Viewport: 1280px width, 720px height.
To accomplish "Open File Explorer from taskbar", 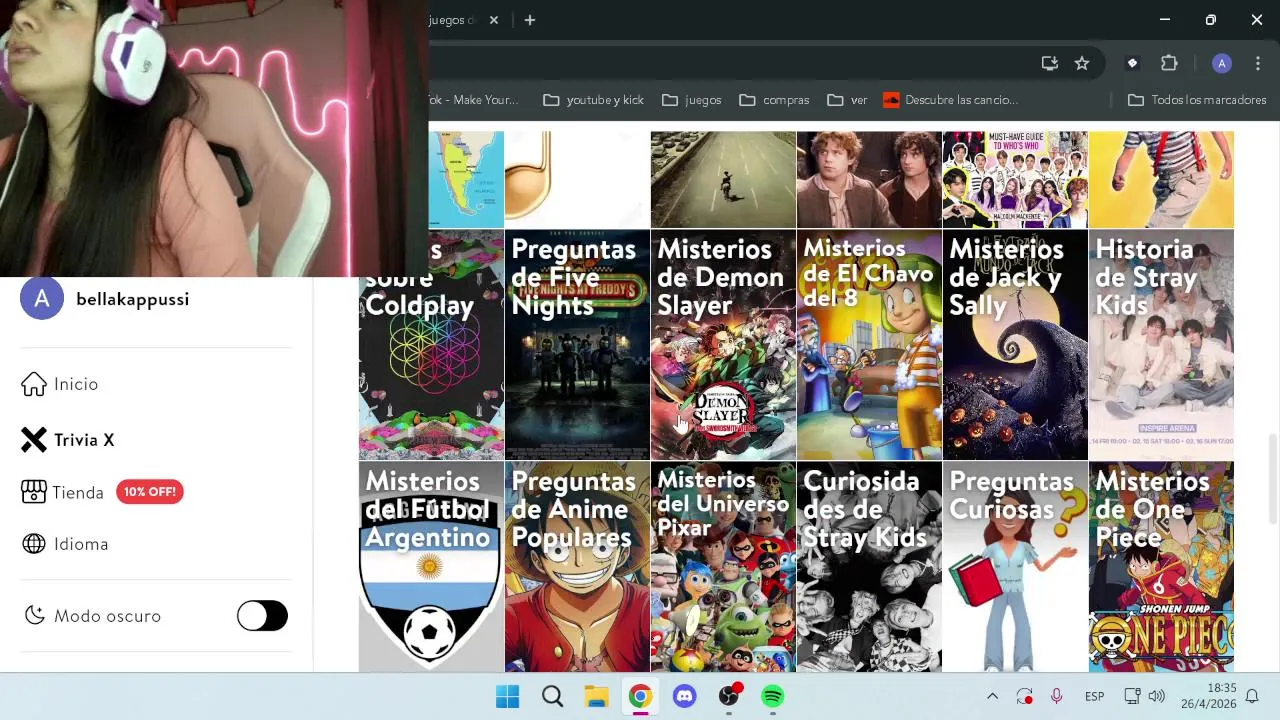I will click(x=596, y=696).
